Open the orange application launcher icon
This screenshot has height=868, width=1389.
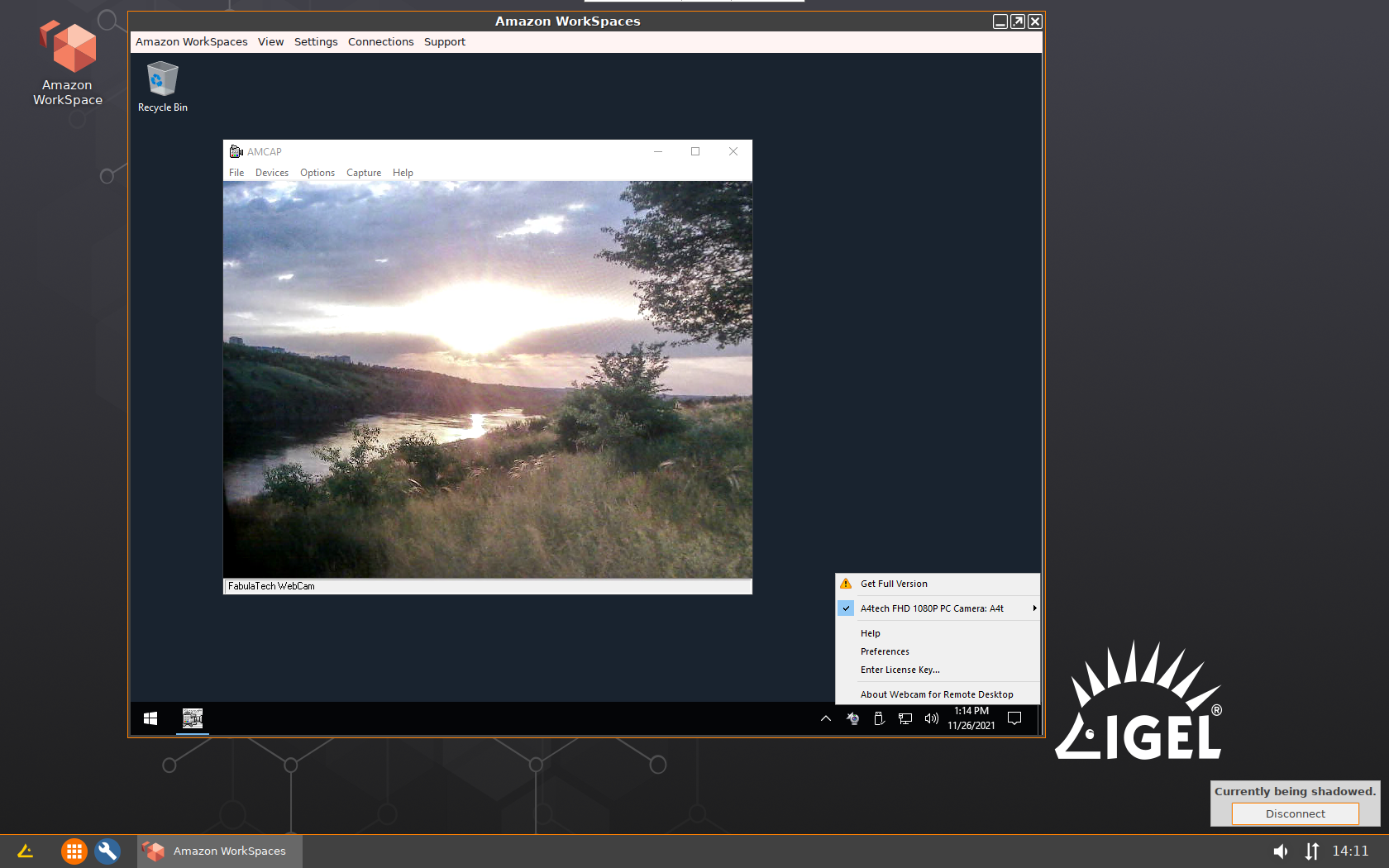click(x=74, y=851)
